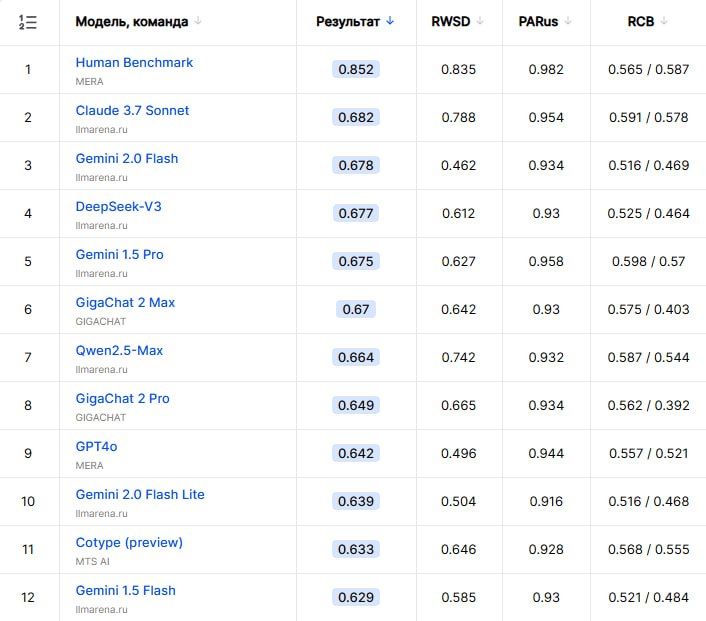Open Claude 3.7 Sonnet entry
706x621 pixels.
point(132,110)
